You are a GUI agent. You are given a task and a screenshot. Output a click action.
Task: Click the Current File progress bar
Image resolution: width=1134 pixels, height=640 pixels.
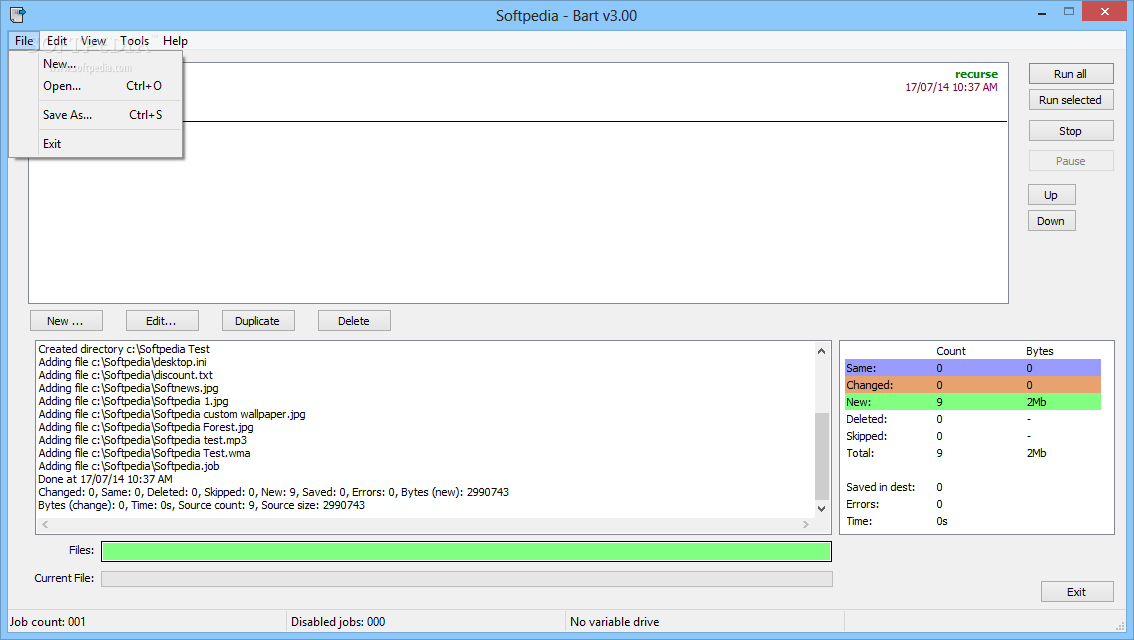click(x=466, y=579)
